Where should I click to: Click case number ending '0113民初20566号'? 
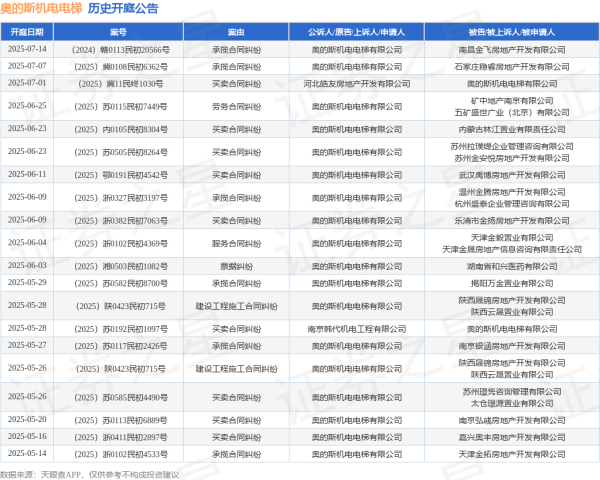pos(121,50)
